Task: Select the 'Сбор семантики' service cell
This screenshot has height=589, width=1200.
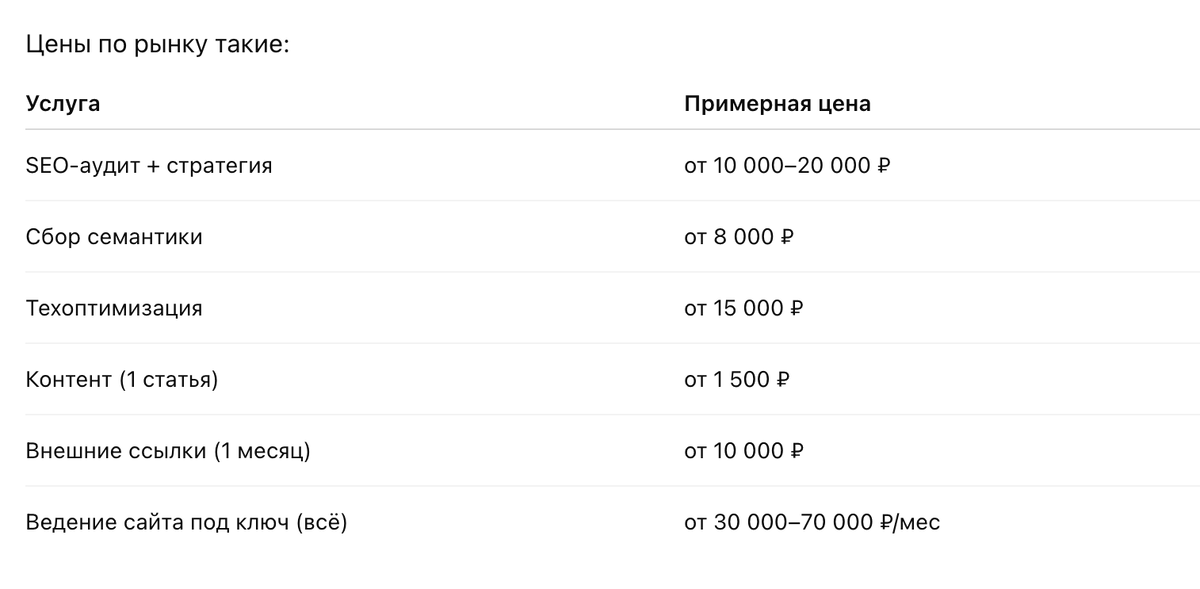Action: coord(114,237)
